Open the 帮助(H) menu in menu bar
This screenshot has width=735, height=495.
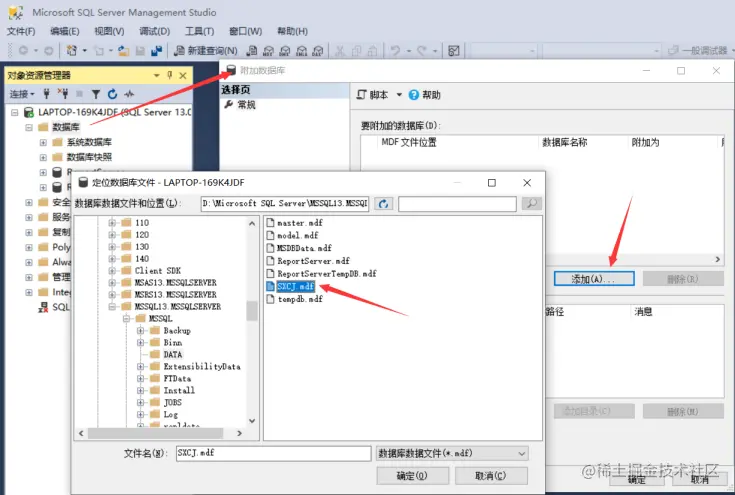point(292,31)
